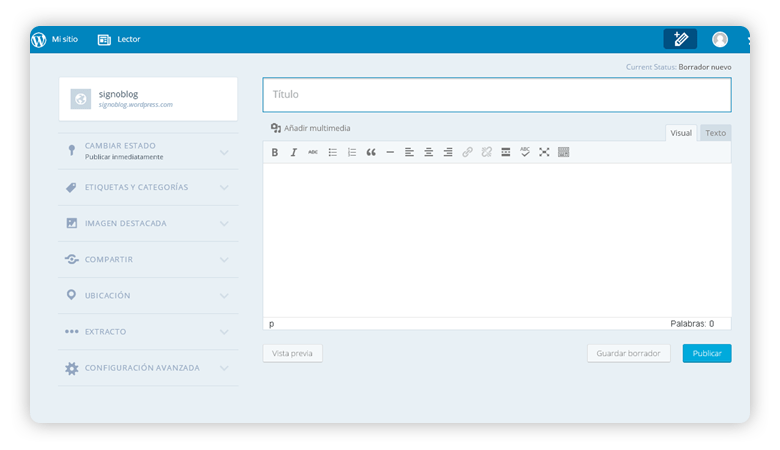This screenshot has width=780, height=450.
Task: Insert a bulleted list
Action: [332, 152]
